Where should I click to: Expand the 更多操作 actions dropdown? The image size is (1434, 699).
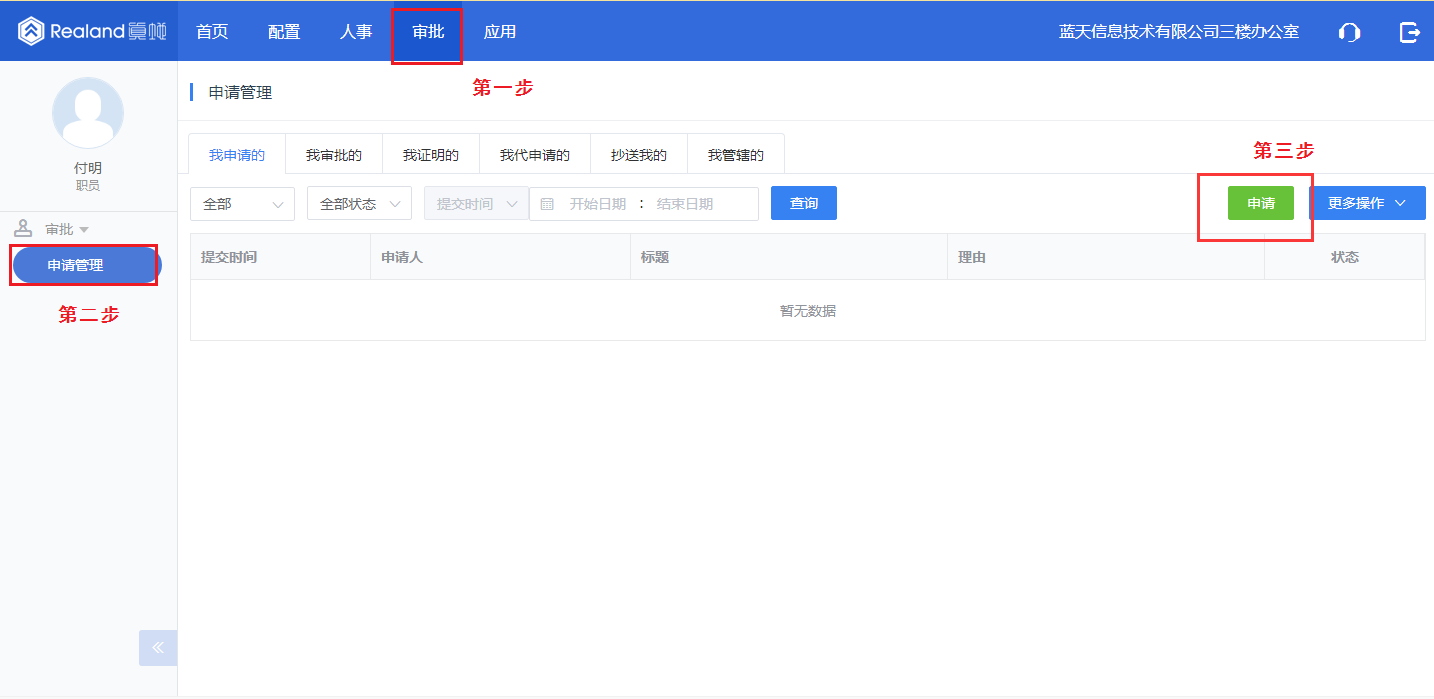(1367, 202)
